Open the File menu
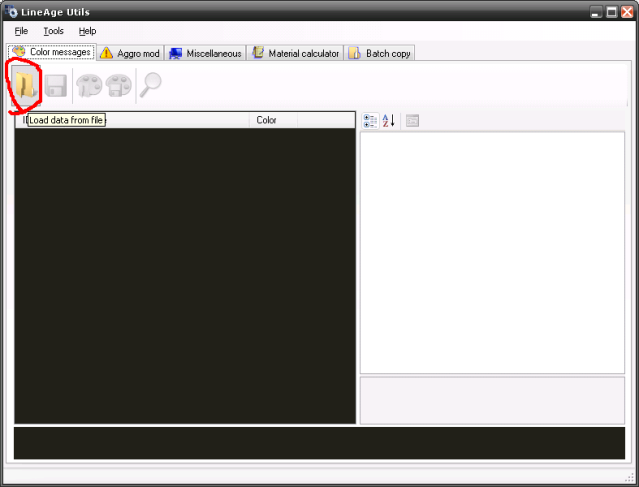 (21, 31)
